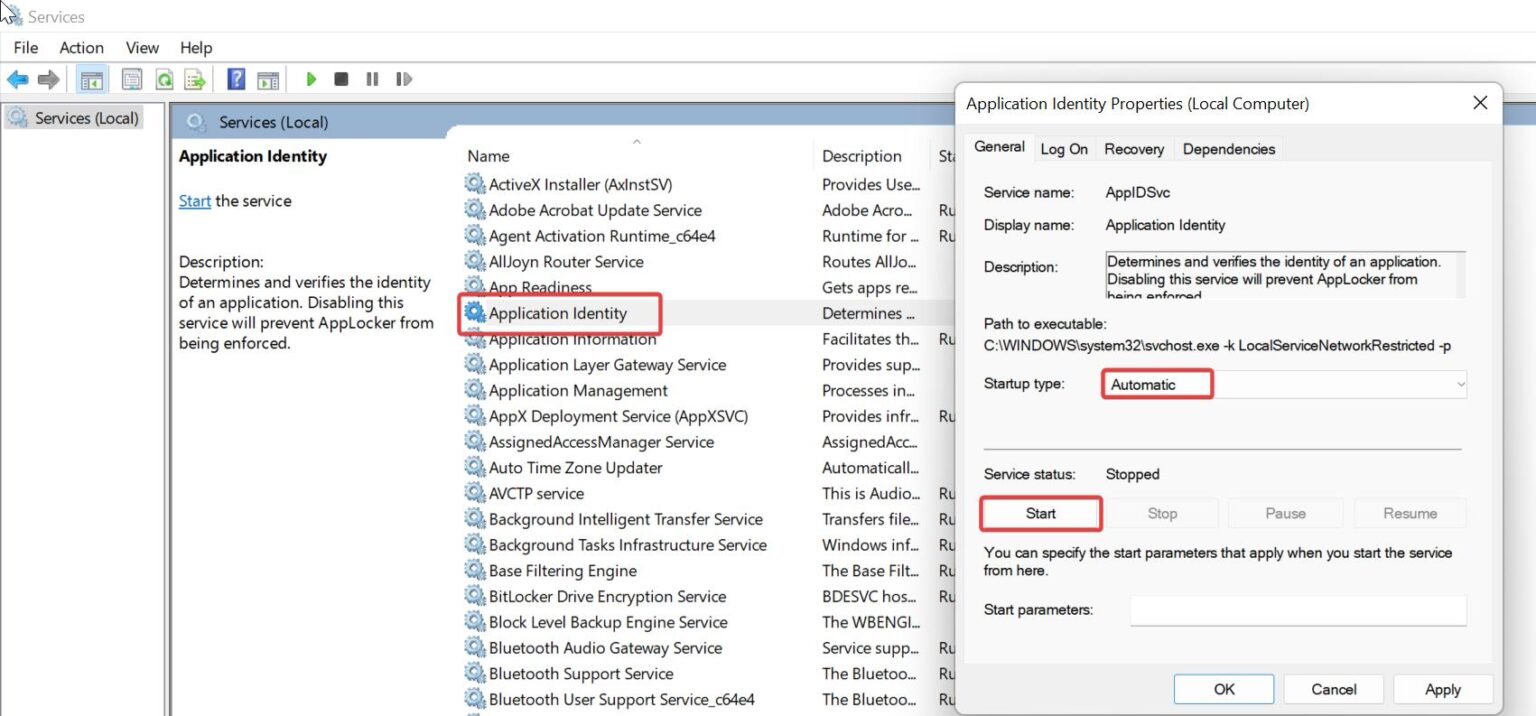The height and width of the screenshot is (716, 1536).
Task: Click the forward navigation arrow icon
Action: pyautogui.click(x=47, y=79)
